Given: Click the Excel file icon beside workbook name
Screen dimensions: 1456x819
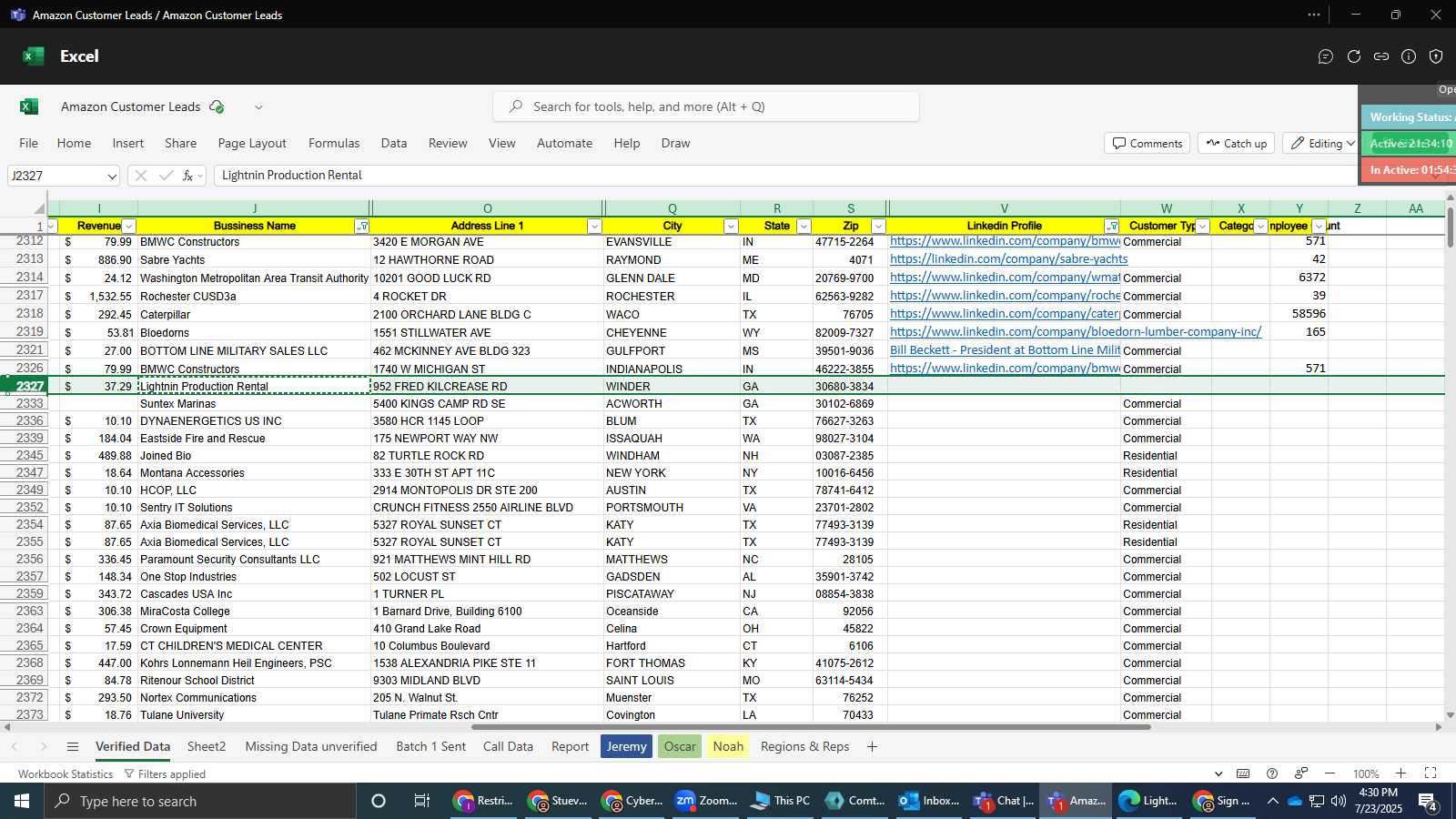Looking at the screenshot, I should pyautogui.click(x=29, y=106).
